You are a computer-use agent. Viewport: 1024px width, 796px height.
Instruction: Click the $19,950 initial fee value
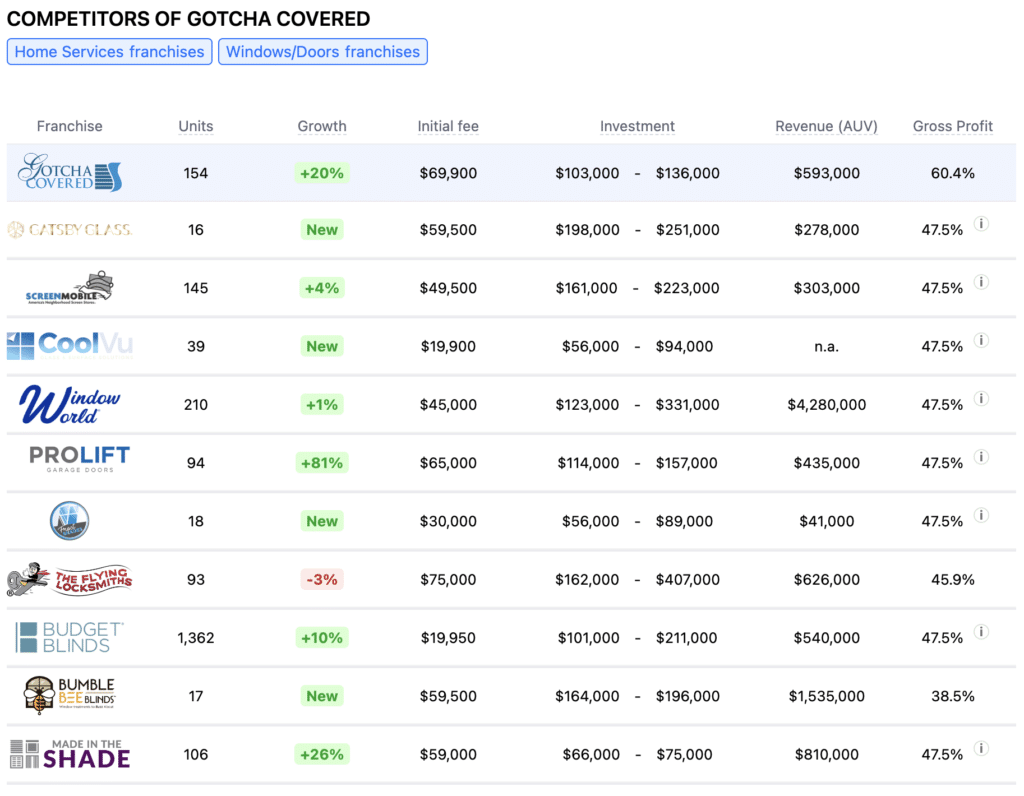coord(448,637)
